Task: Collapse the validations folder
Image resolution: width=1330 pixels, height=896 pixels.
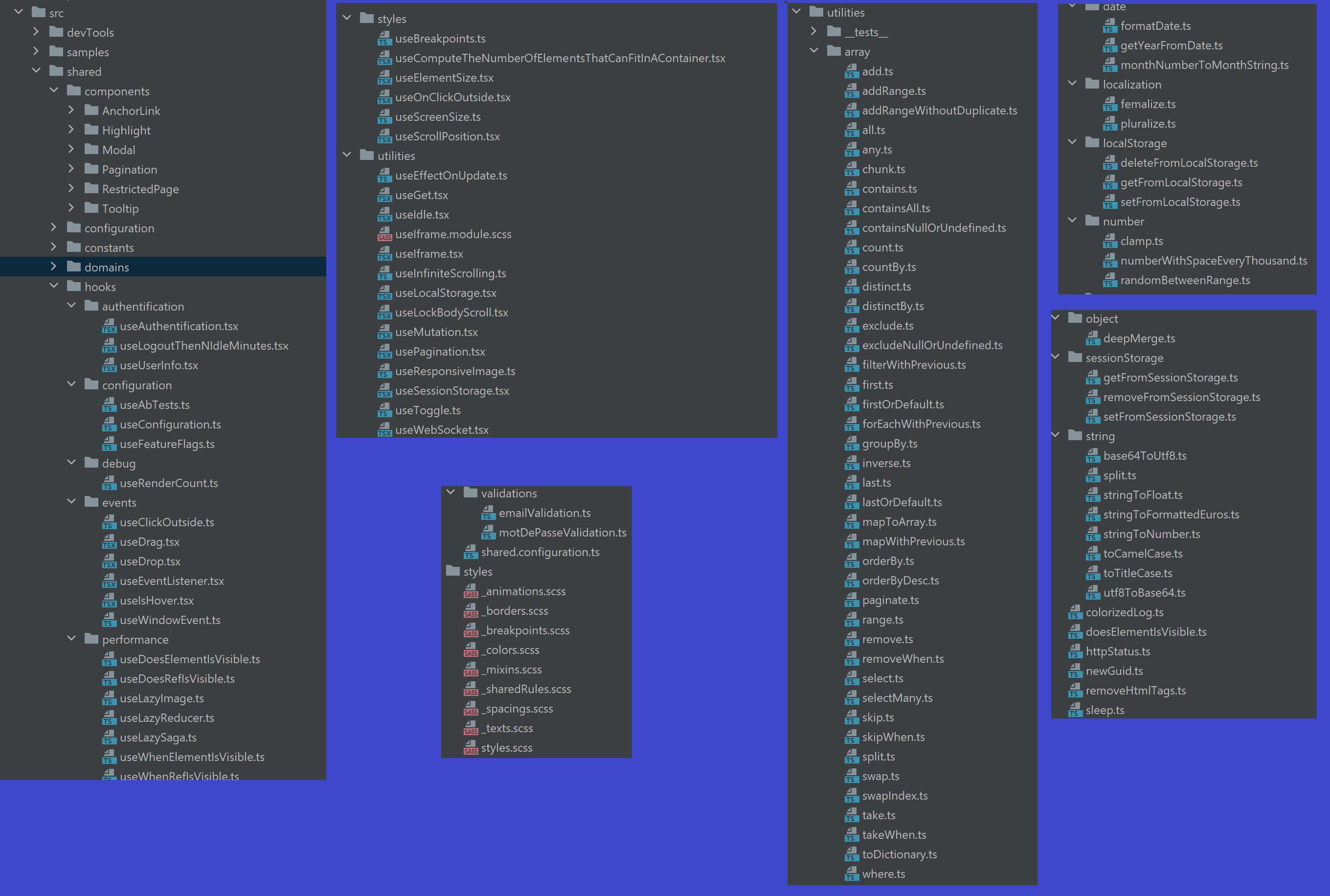Action: point(451,493)
